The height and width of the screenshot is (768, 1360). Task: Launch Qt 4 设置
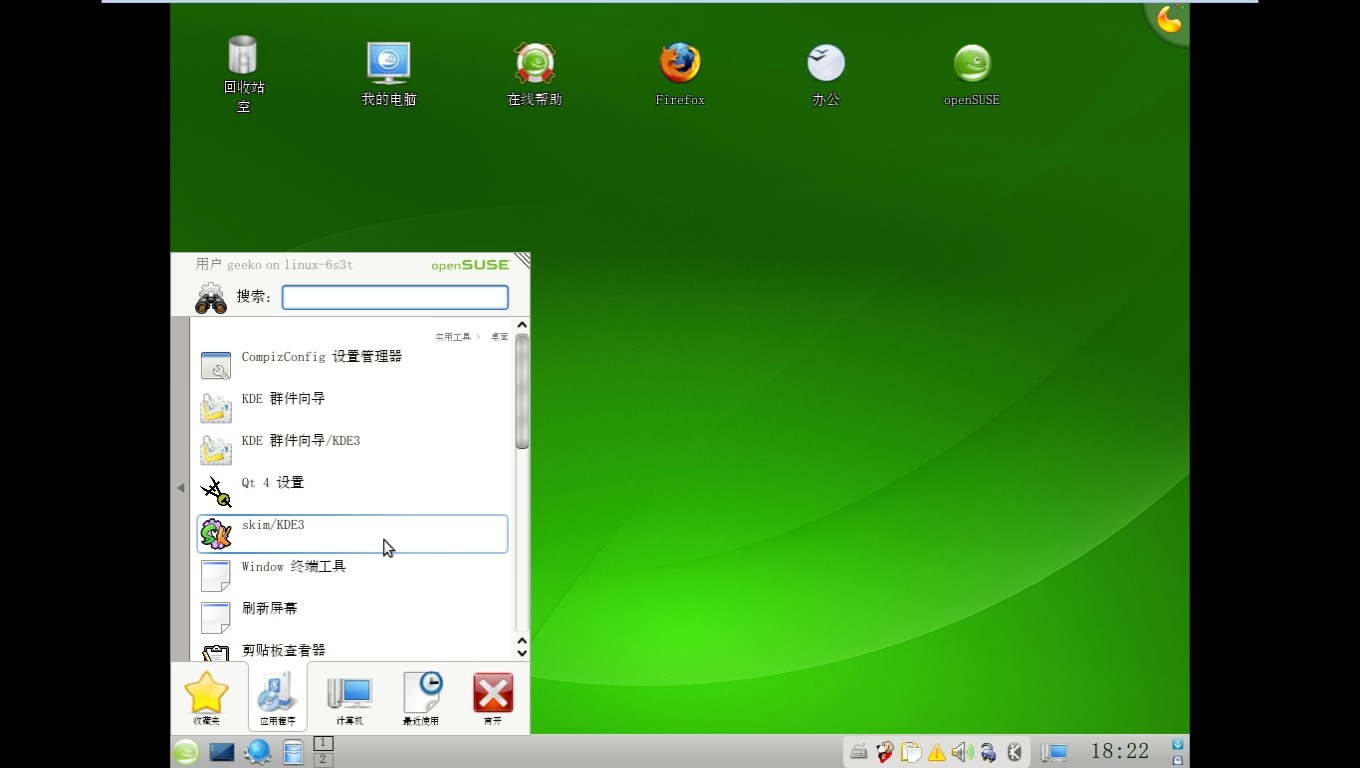click(x=352, y=491)
